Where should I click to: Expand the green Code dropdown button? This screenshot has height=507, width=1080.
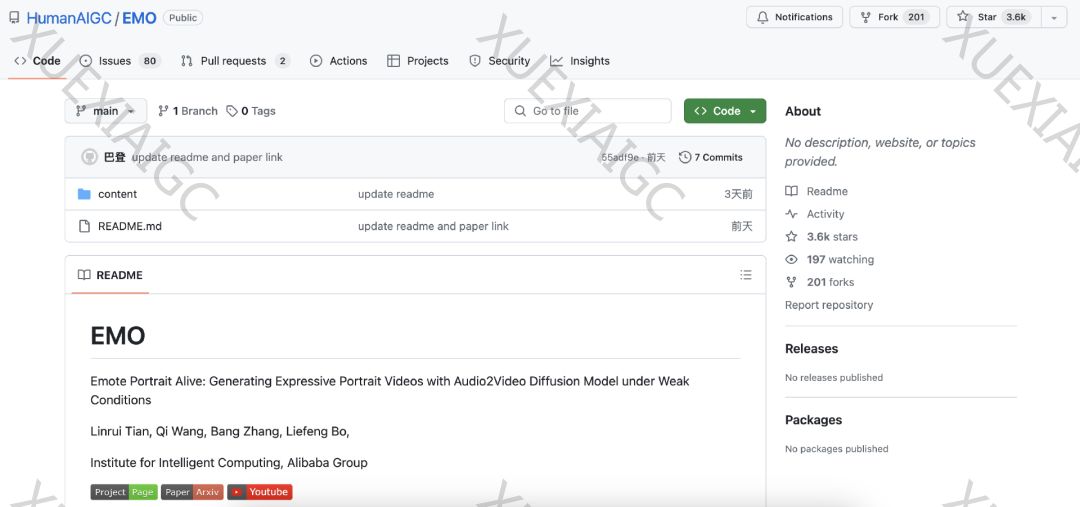[x=725, y=111]
